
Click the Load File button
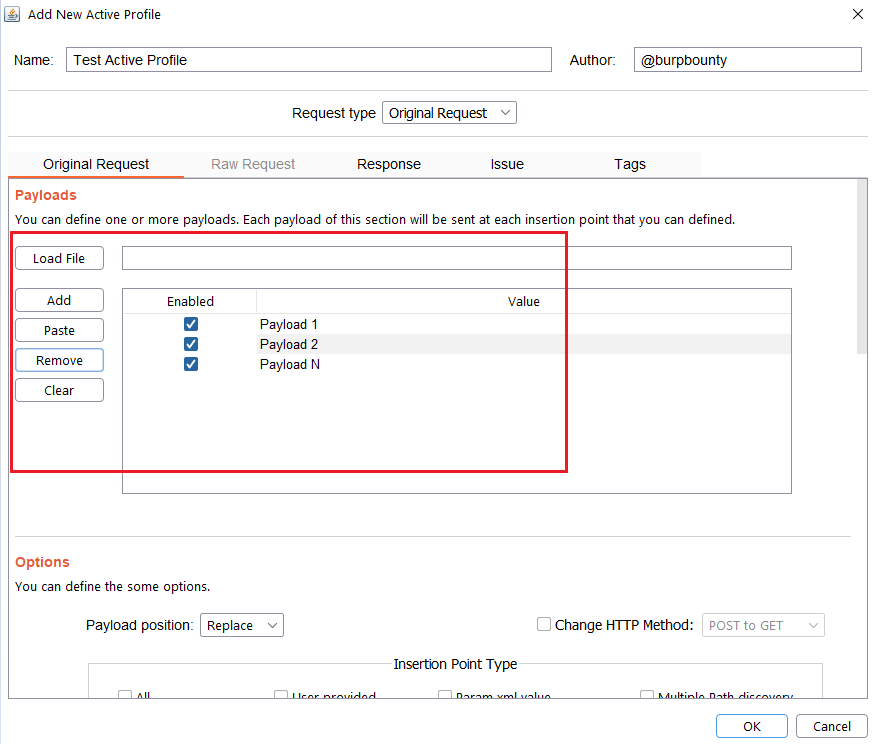(x=59, y=258)
